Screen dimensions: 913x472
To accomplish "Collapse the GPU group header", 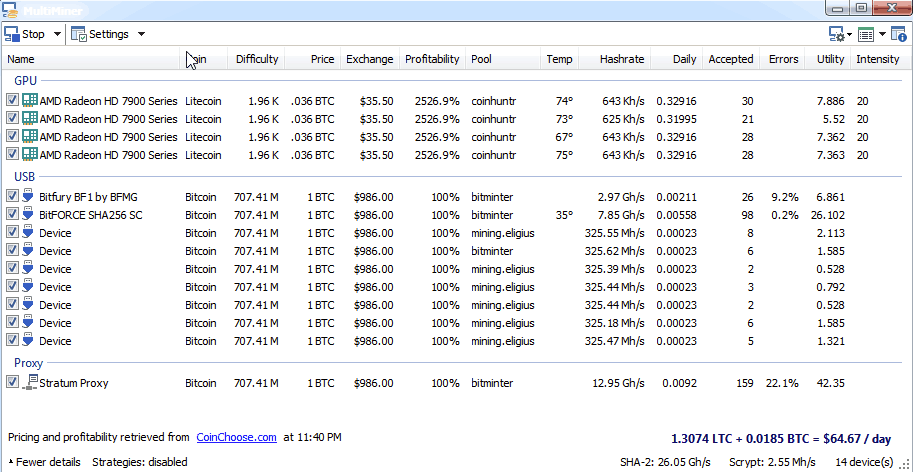I will pyautogui.click(x=25, y=81).
